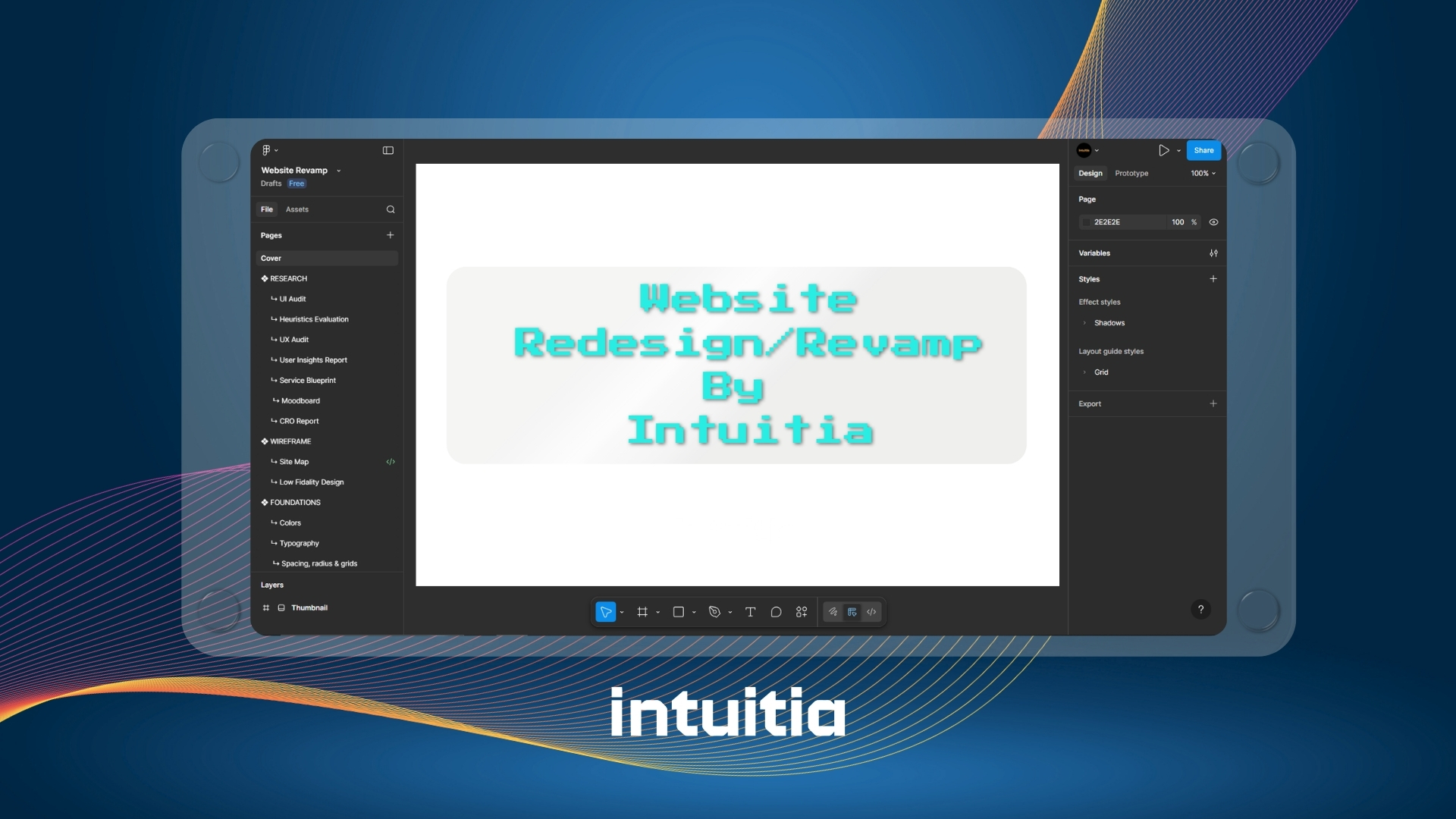Select the Move tool in the toolbar
The image size is (1456, 819).
(605, 612)
